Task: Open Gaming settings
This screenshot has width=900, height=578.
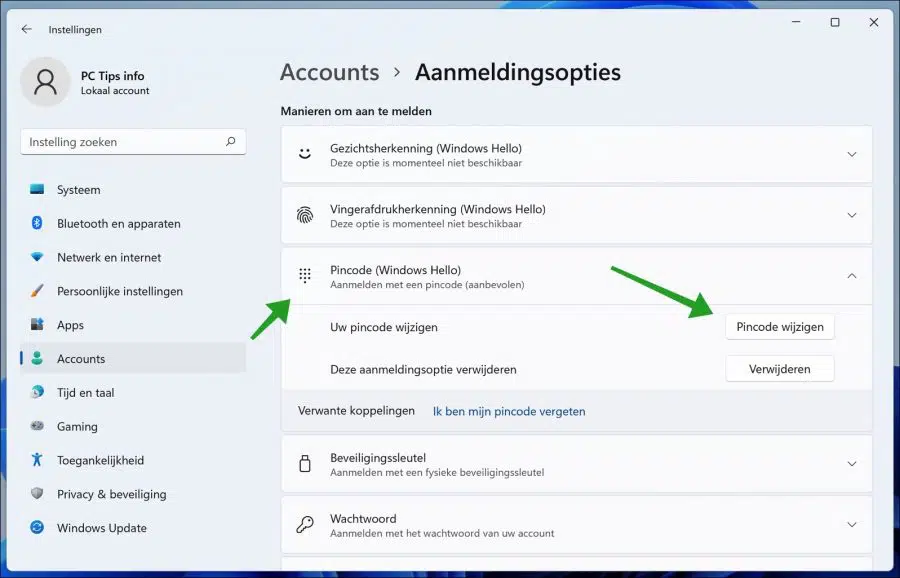Action: click(x=133, y=427)
